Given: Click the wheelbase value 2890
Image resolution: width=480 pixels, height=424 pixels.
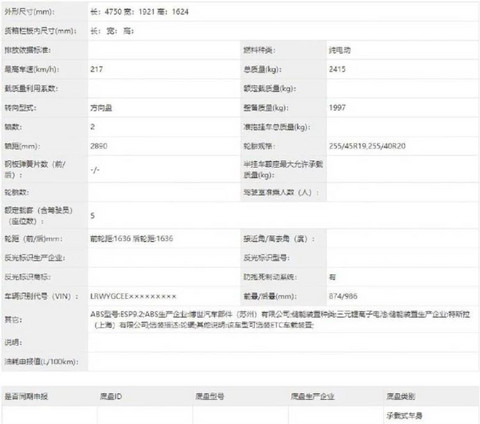Looking at the screenshot, I should 99,146.
